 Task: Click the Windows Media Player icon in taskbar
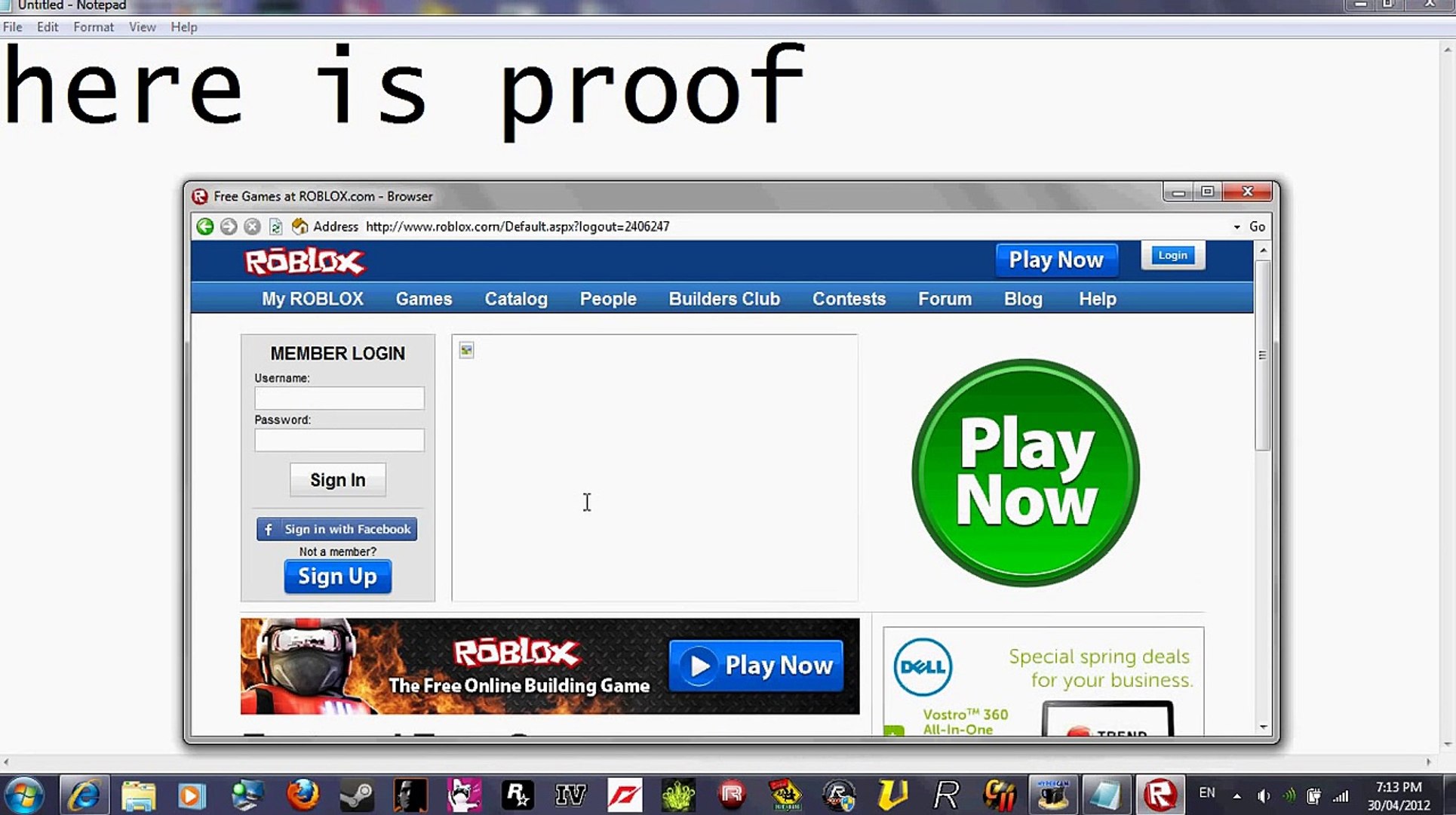(x=193, y=794)
